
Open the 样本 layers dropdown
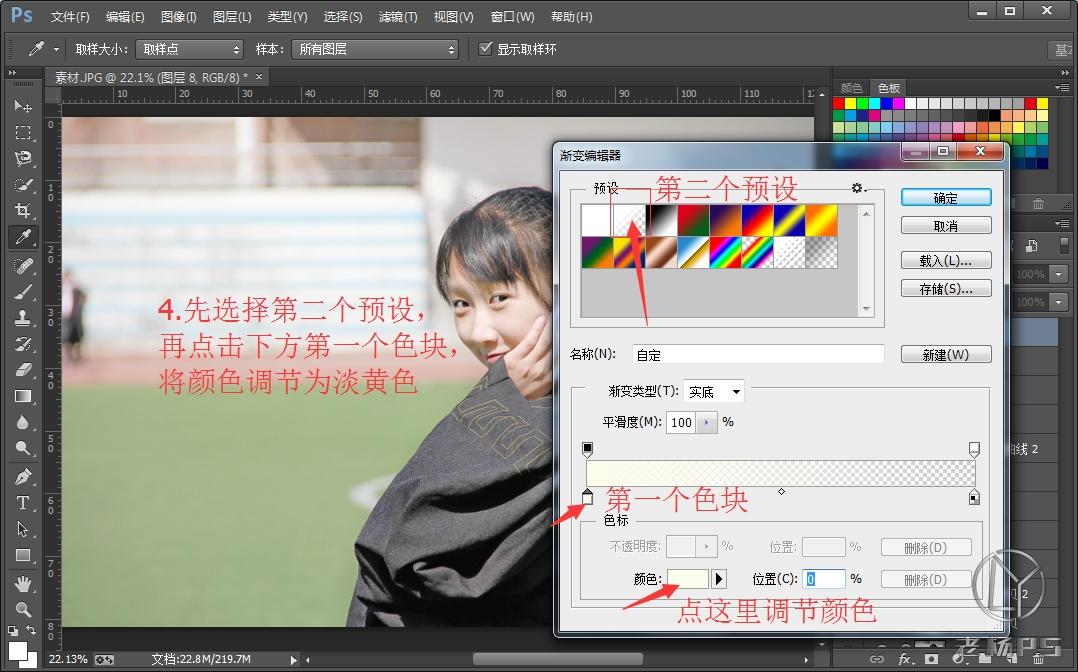[375, 49]
